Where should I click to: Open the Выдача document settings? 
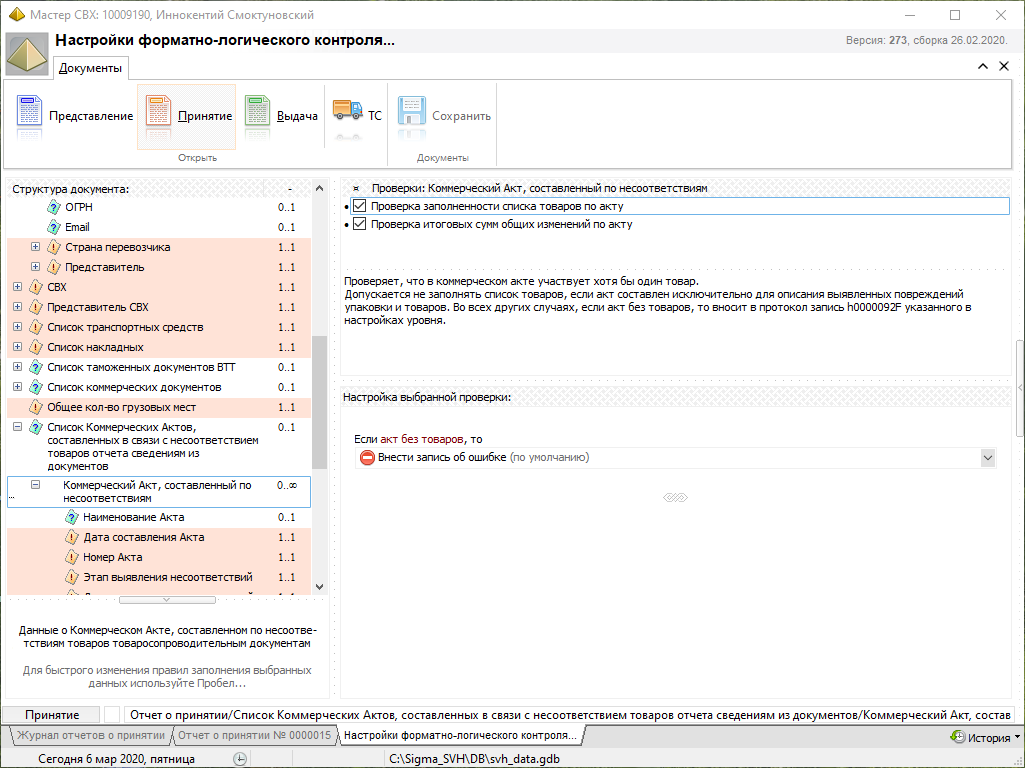281,116
